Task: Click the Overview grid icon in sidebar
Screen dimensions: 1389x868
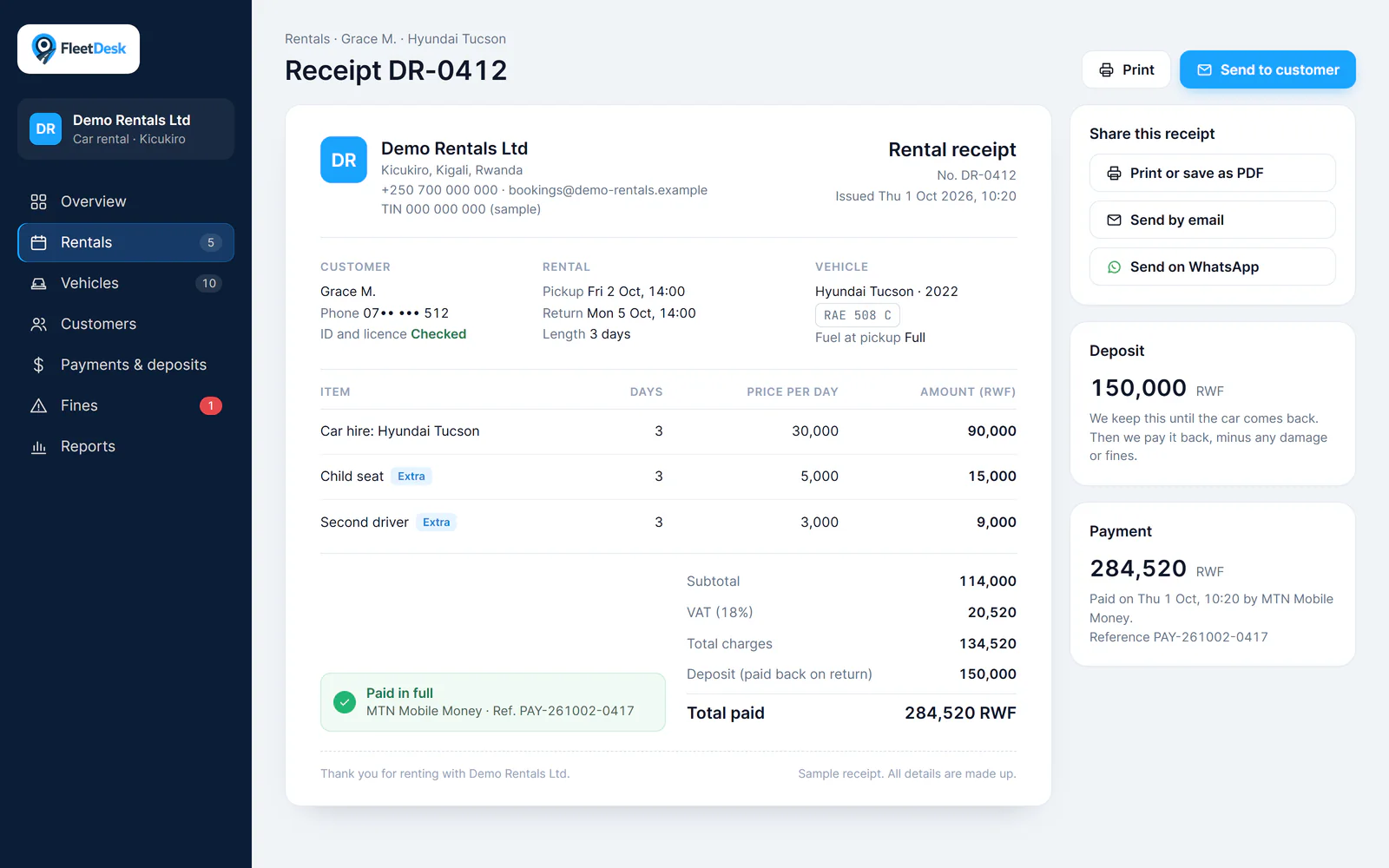Action: pos(38,201)
